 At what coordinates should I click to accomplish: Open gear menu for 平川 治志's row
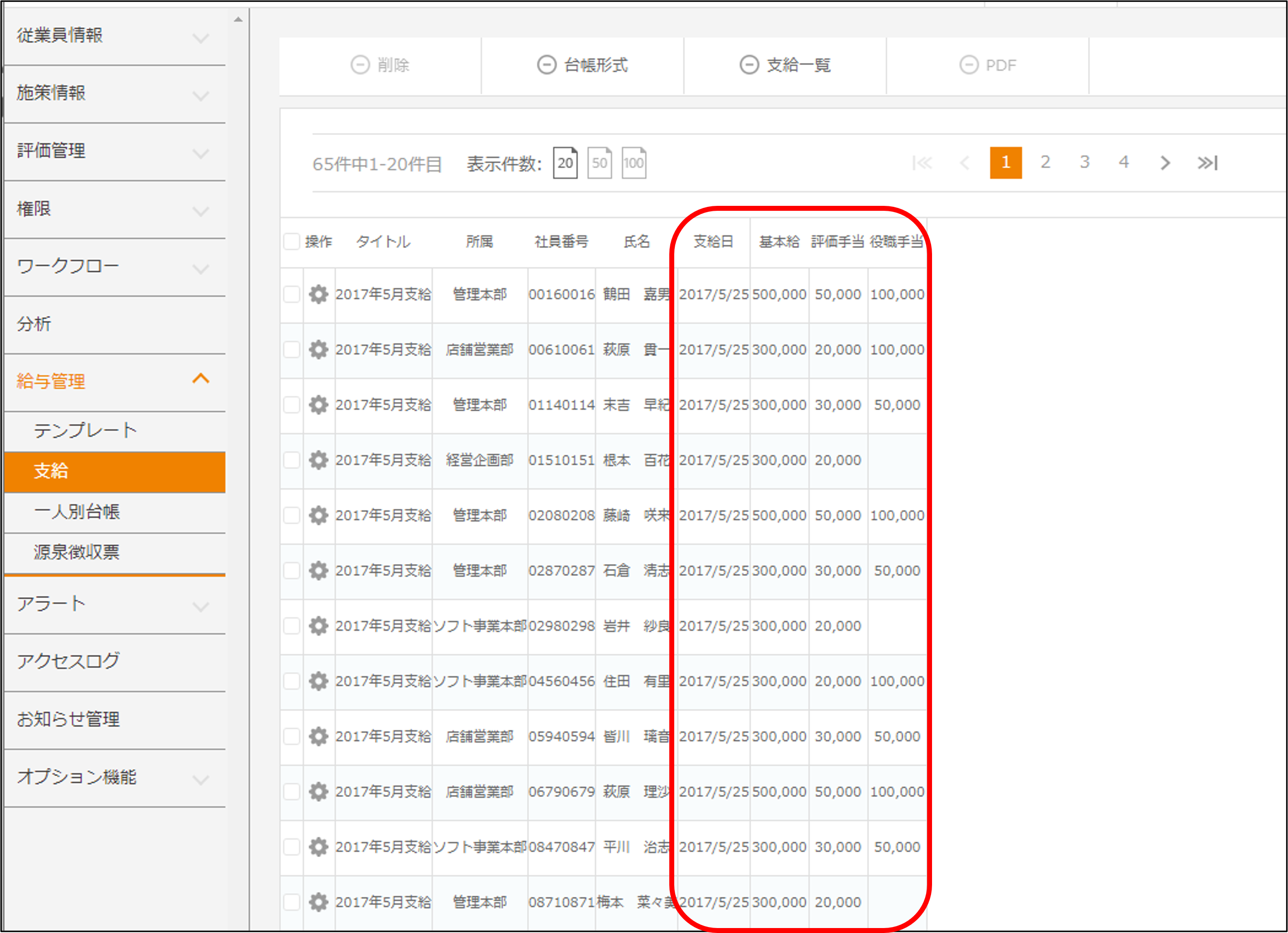pos(319,846)
